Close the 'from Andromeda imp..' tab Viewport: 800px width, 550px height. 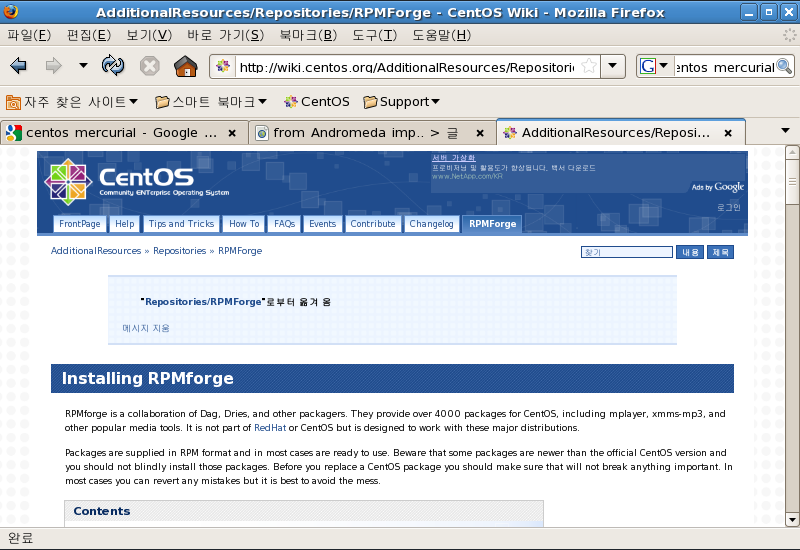point(480,133)
